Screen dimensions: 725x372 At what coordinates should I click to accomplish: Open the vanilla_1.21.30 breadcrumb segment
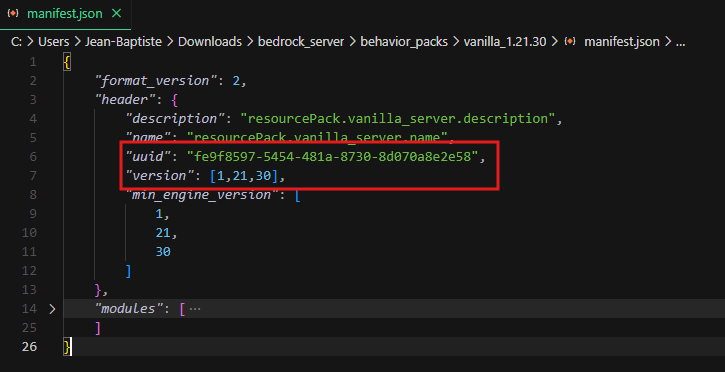[x=505, y=42]
